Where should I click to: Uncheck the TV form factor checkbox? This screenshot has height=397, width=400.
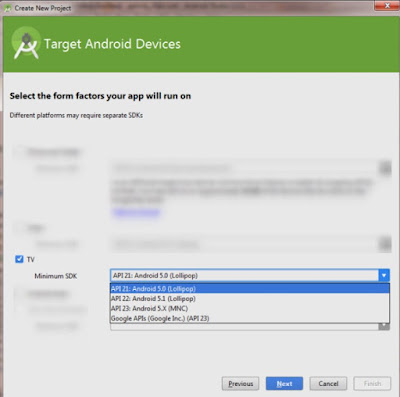tap(19, 259)
